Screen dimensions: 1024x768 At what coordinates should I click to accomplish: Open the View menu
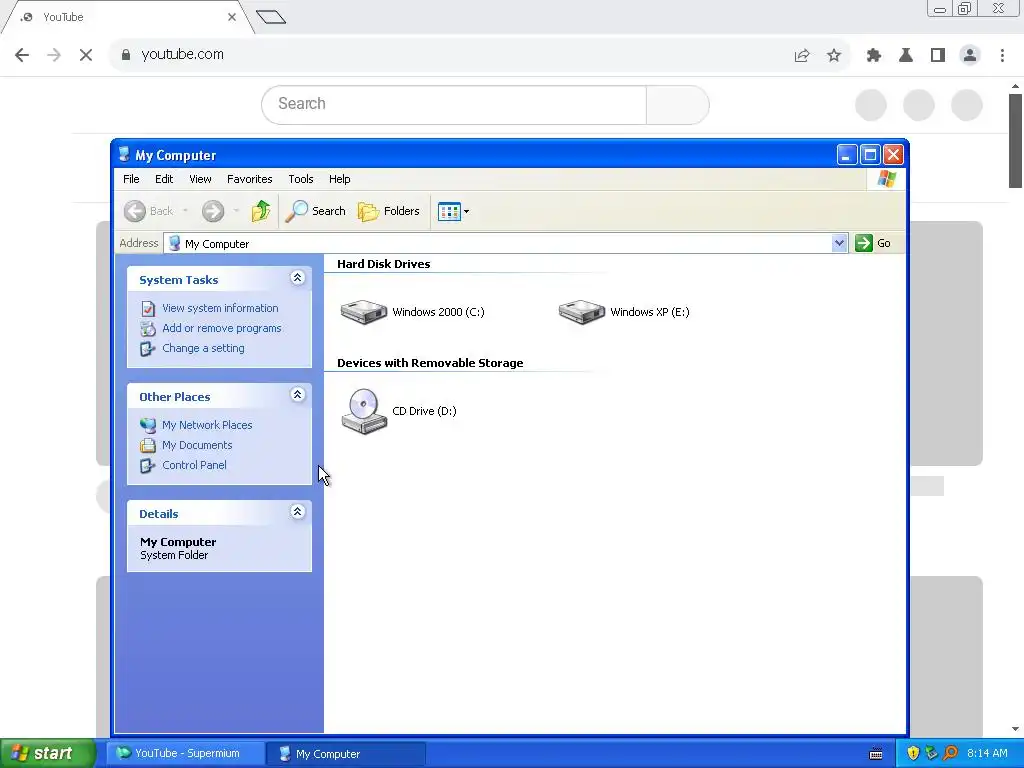[200, 179]
